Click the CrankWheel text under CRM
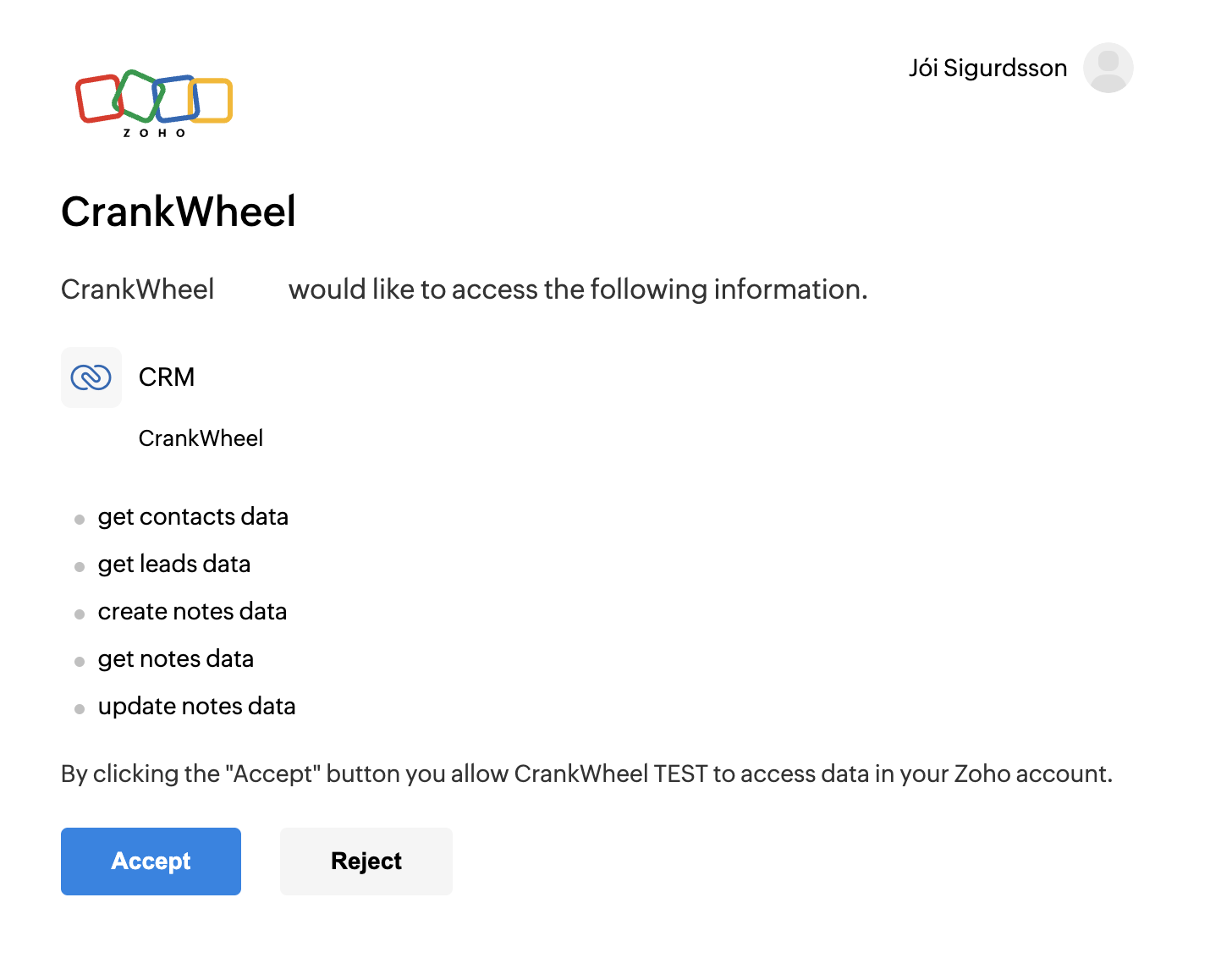Image resolution: width=1232 pixels, height=958 pixels. pyautogui.click(x=201, y=438)
